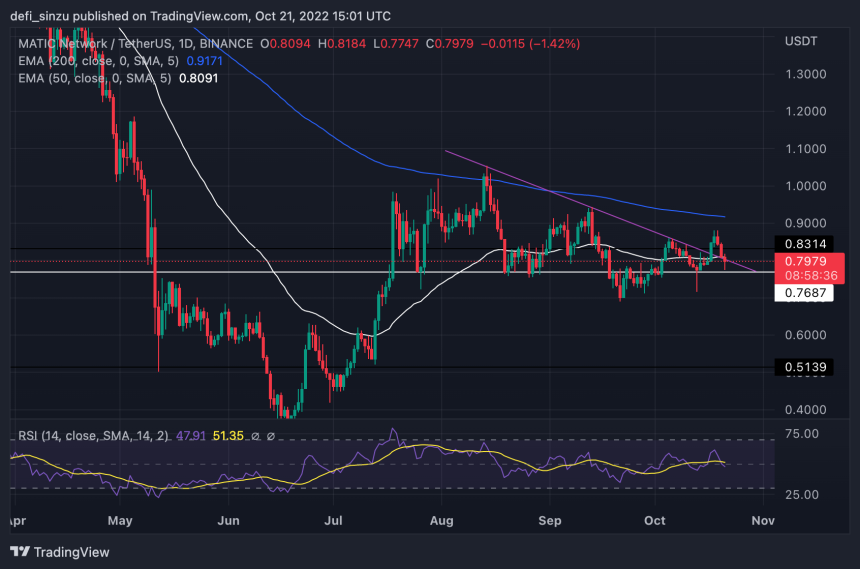
Task: Click the 25.00 RSI axis level
Action: click(802, 495)
